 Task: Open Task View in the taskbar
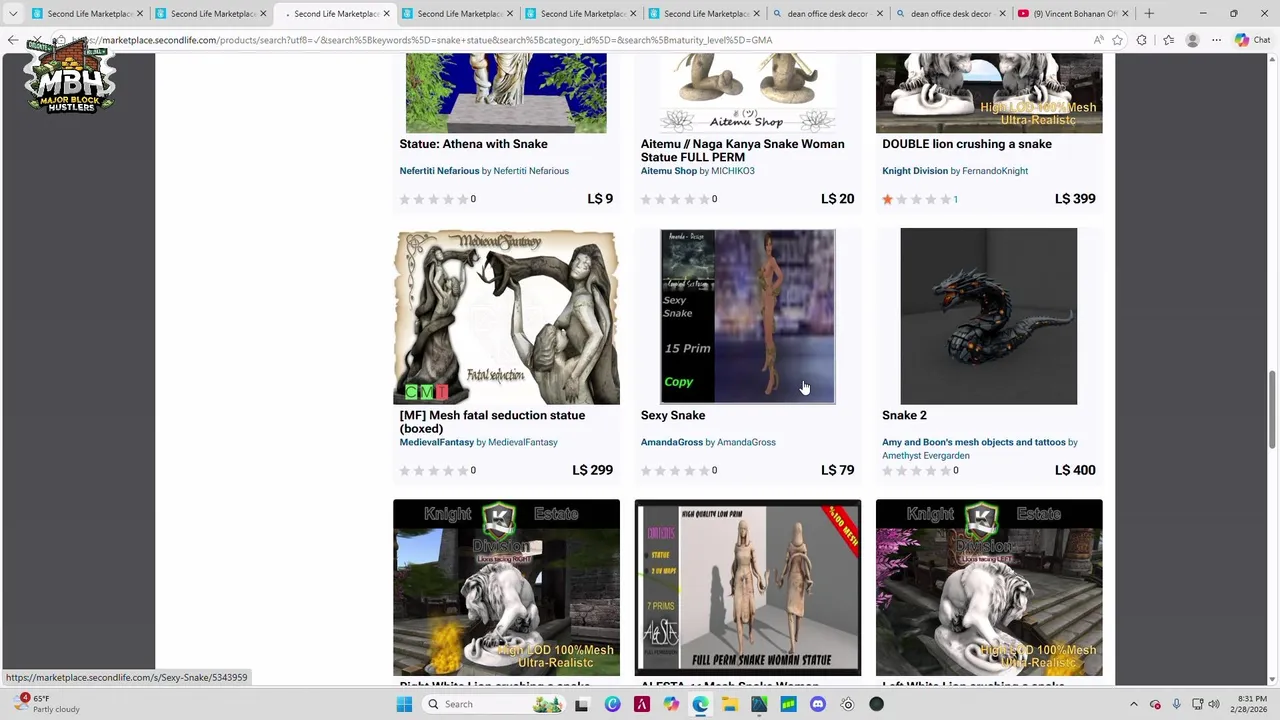[x=581, y=704]
